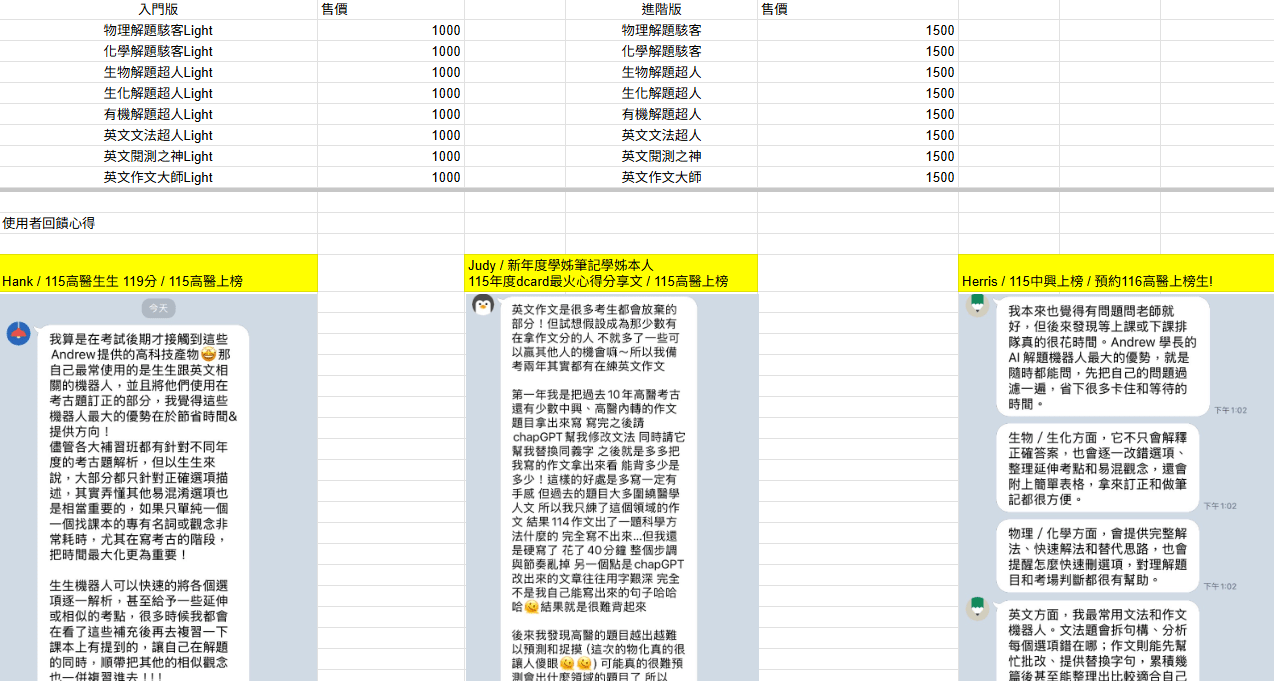
Task: Select the 1500 price beside 物理解題駭客
Action: click(857, 30)
